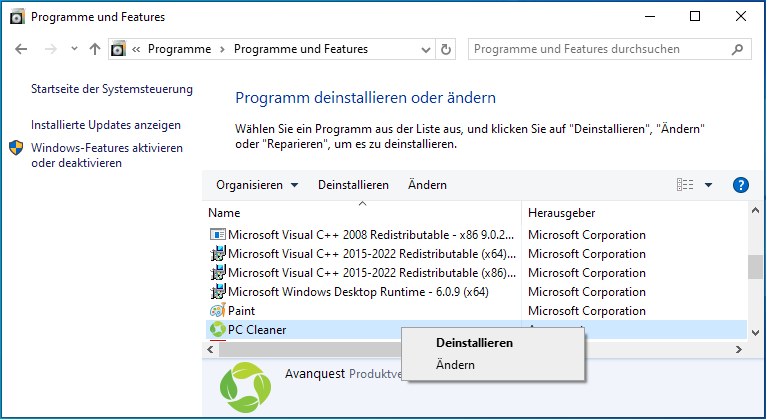766x419 pixels.
Task: Go to Startseite der Systemsteuerung
Action: 112,89
